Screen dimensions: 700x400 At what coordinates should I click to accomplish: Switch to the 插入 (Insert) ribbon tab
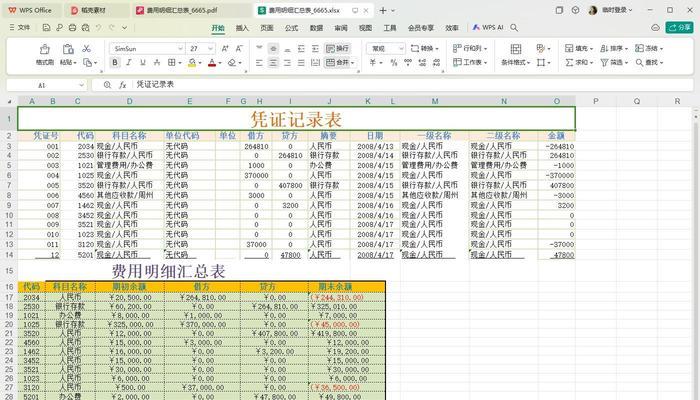click(x=242, y=28)
